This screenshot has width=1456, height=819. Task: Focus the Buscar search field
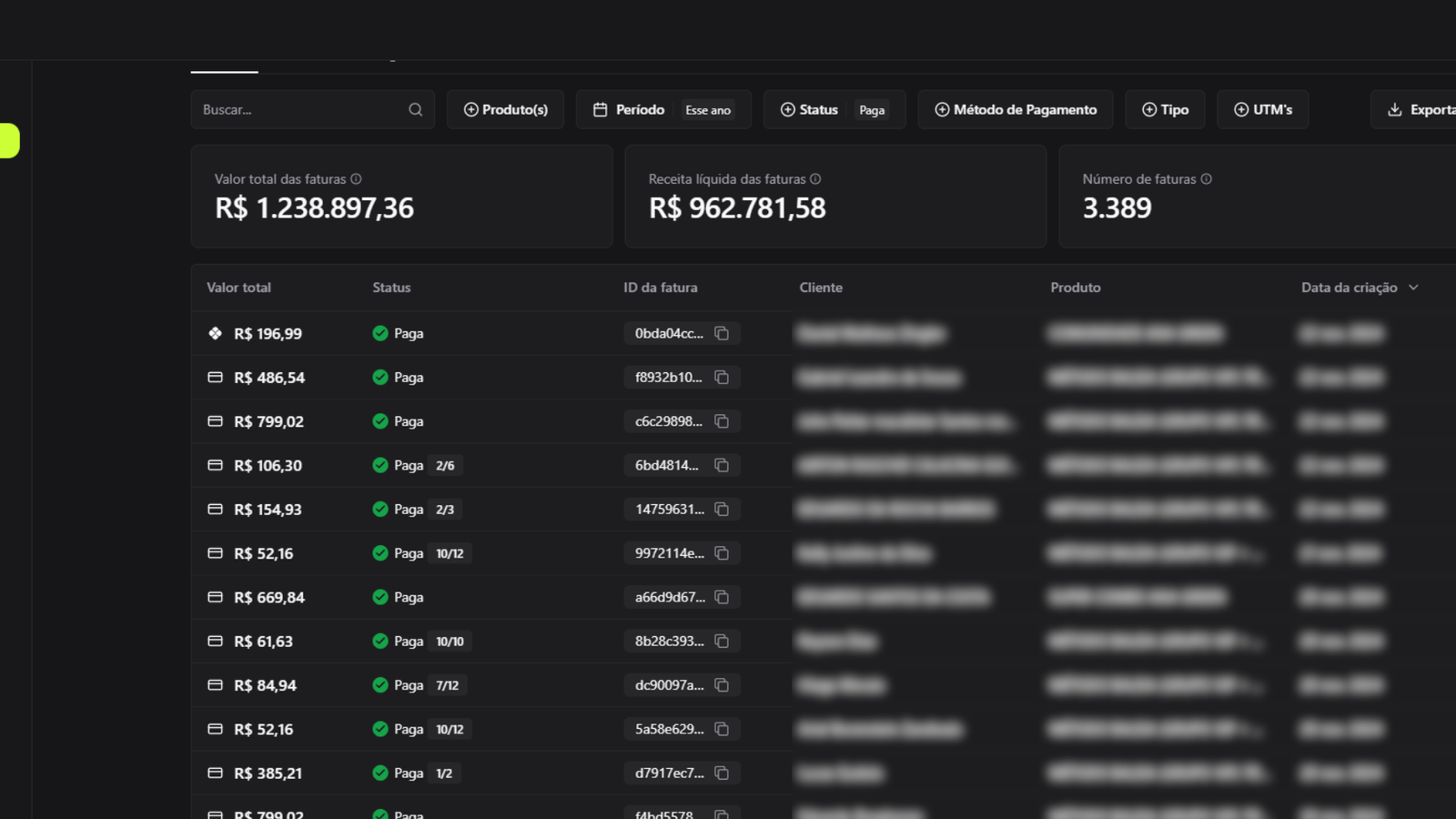click(x=312, y=109)
